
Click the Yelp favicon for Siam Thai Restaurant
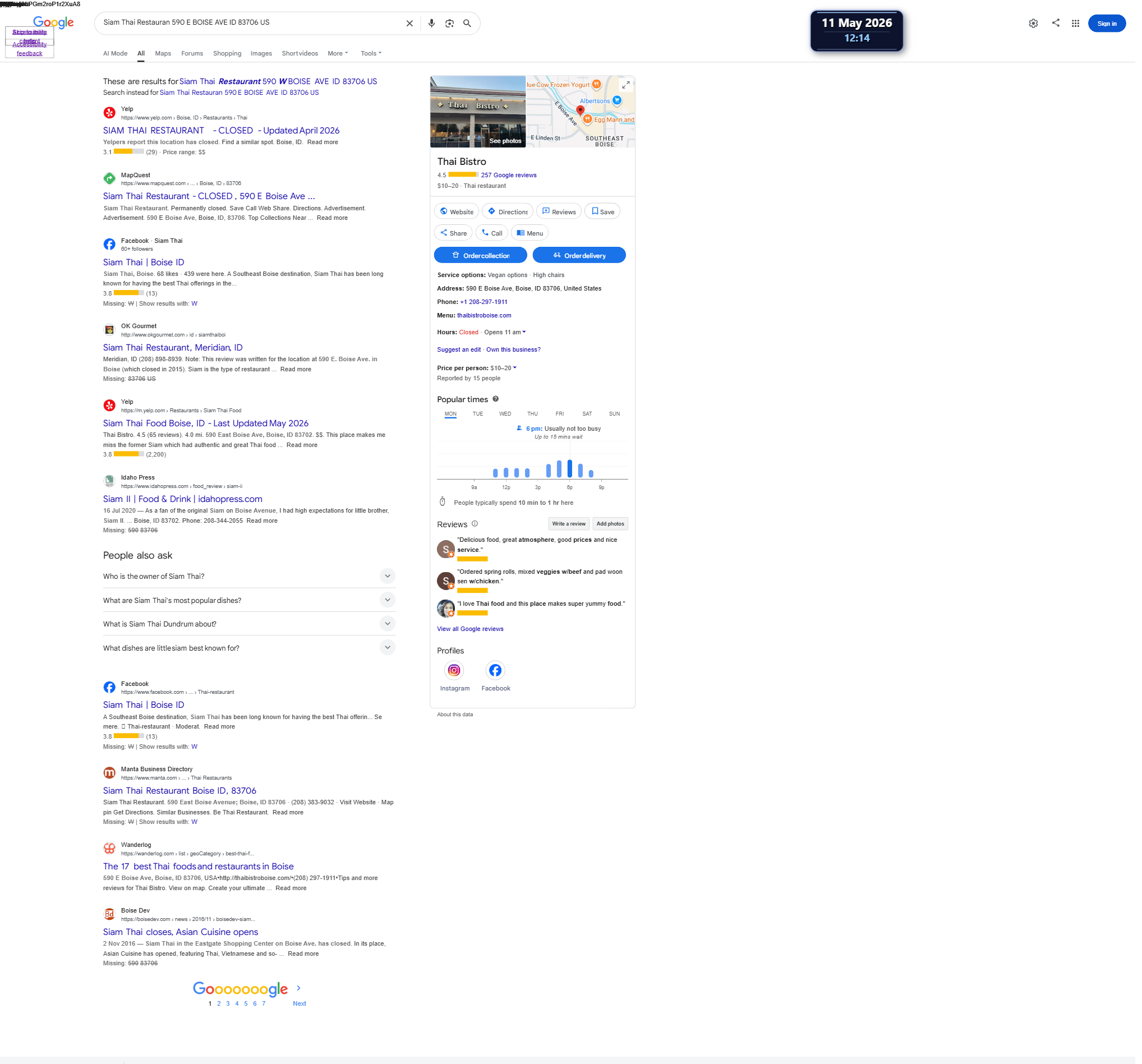(x=110, y=113)
